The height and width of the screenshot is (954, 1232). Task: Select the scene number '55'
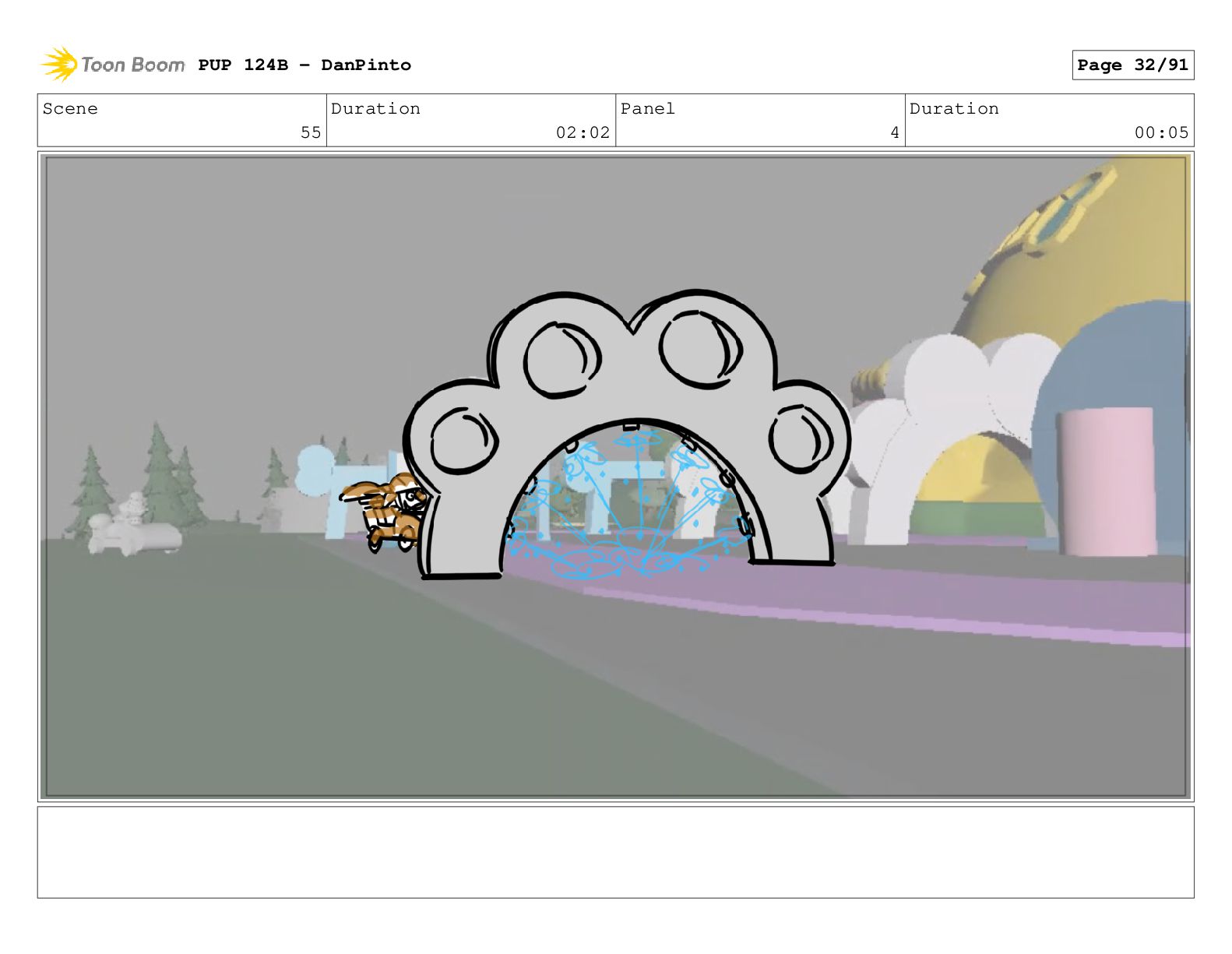point(311,132)
